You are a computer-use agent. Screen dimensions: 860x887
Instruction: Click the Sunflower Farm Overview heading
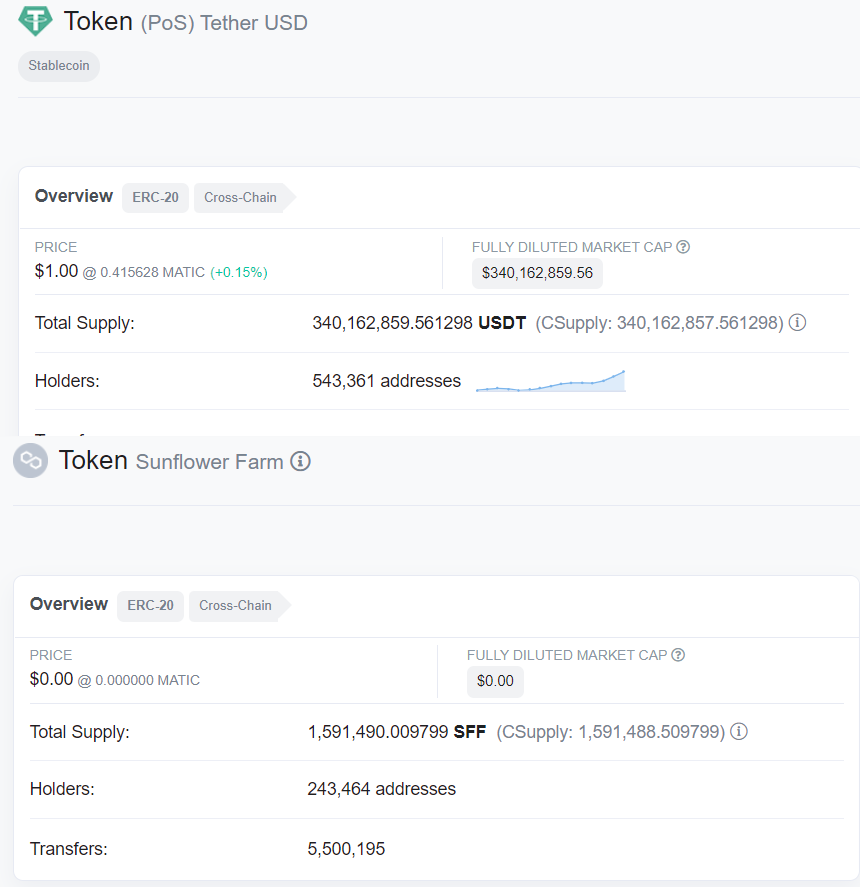(69, 604)
